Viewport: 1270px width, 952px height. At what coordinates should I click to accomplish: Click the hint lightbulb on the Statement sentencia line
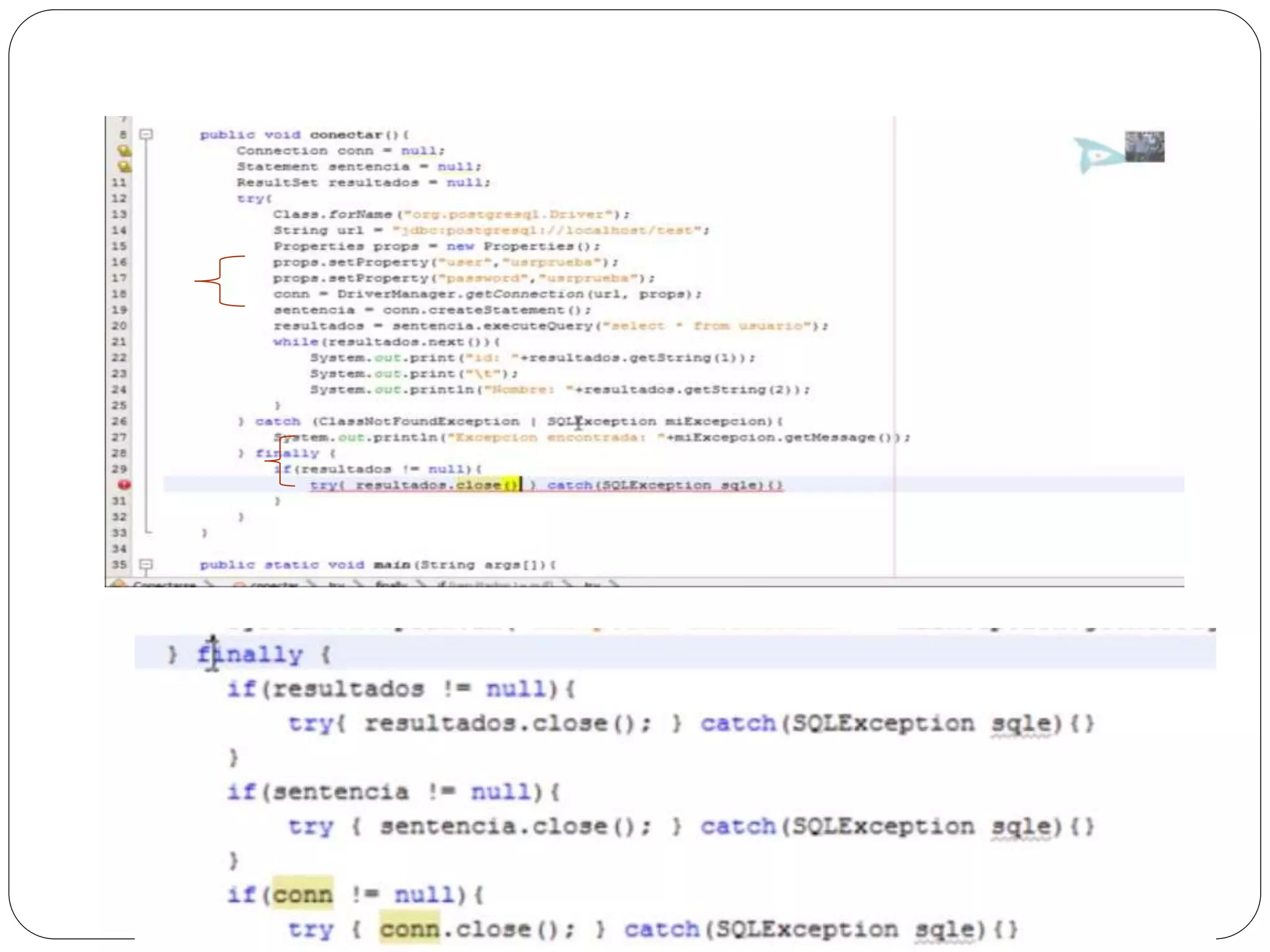click(124, 167)
